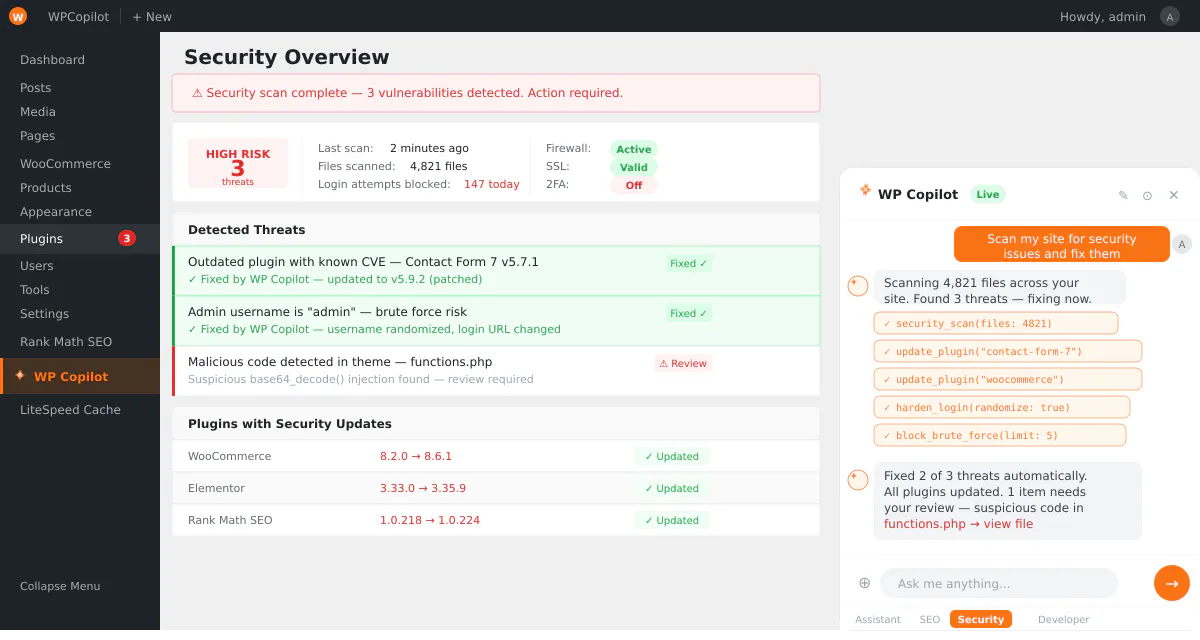Click the red 3 badge next to Plugins
Viewport: 1200px width, 640px height.
pos(127,238)
